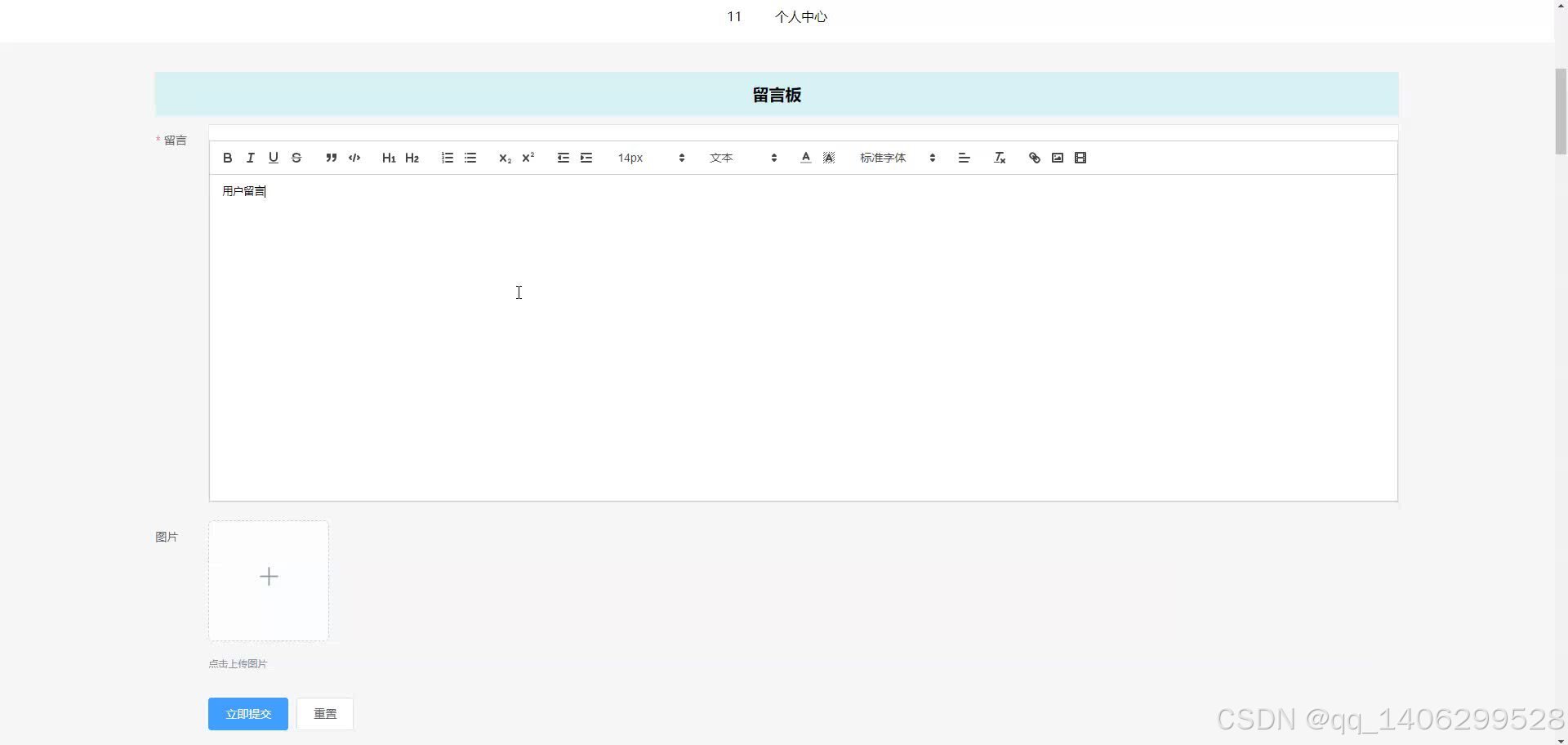1568x745 pixels.
Task: Decrease the text indent
Action: click(x=563, y=158)
